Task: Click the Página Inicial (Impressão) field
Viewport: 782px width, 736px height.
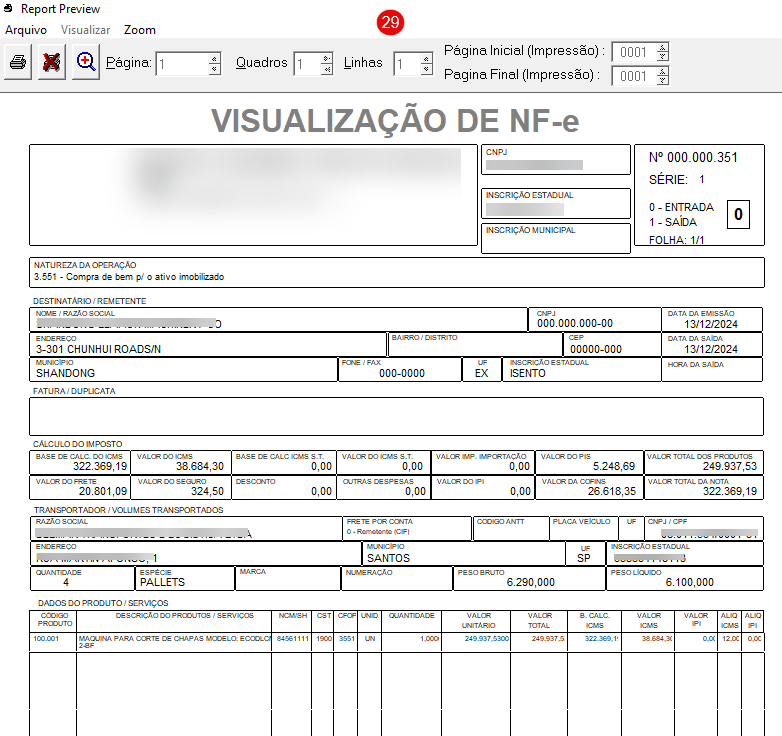Action: coord(634,52)
